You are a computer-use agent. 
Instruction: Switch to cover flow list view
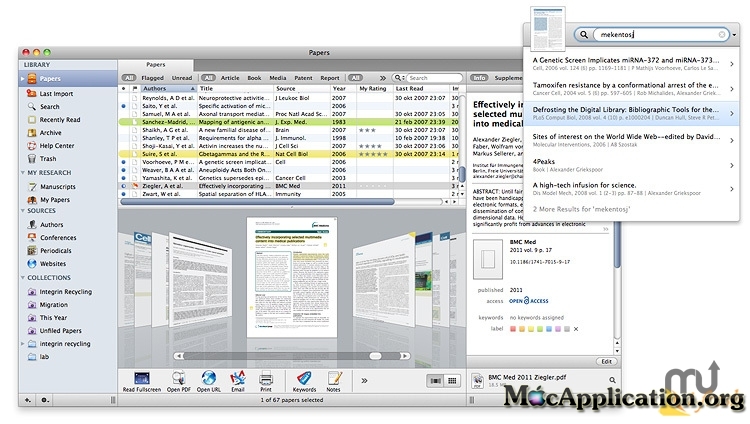click(435, 381)
